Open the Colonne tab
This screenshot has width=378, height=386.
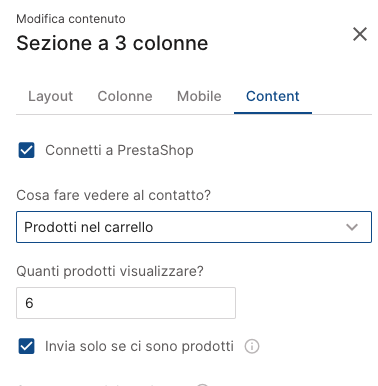[125, 96]
